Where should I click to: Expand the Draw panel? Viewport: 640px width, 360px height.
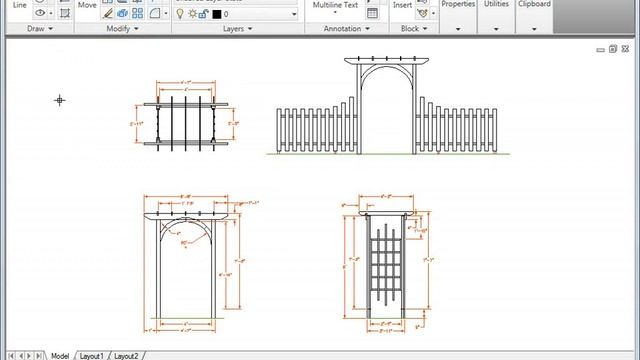(40, 29)
